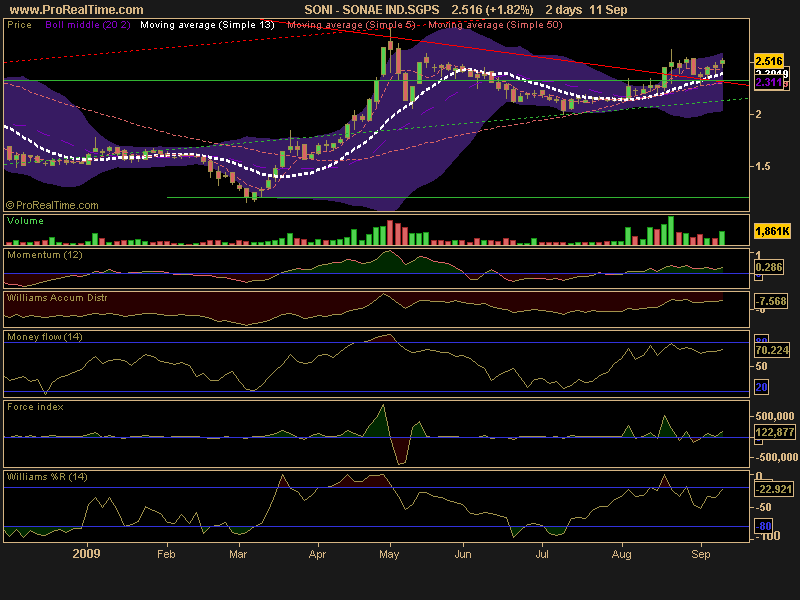Click the May time axis label
Image resolution: width=800 pixels, height=600 pixels.
[x=389, y=555]
